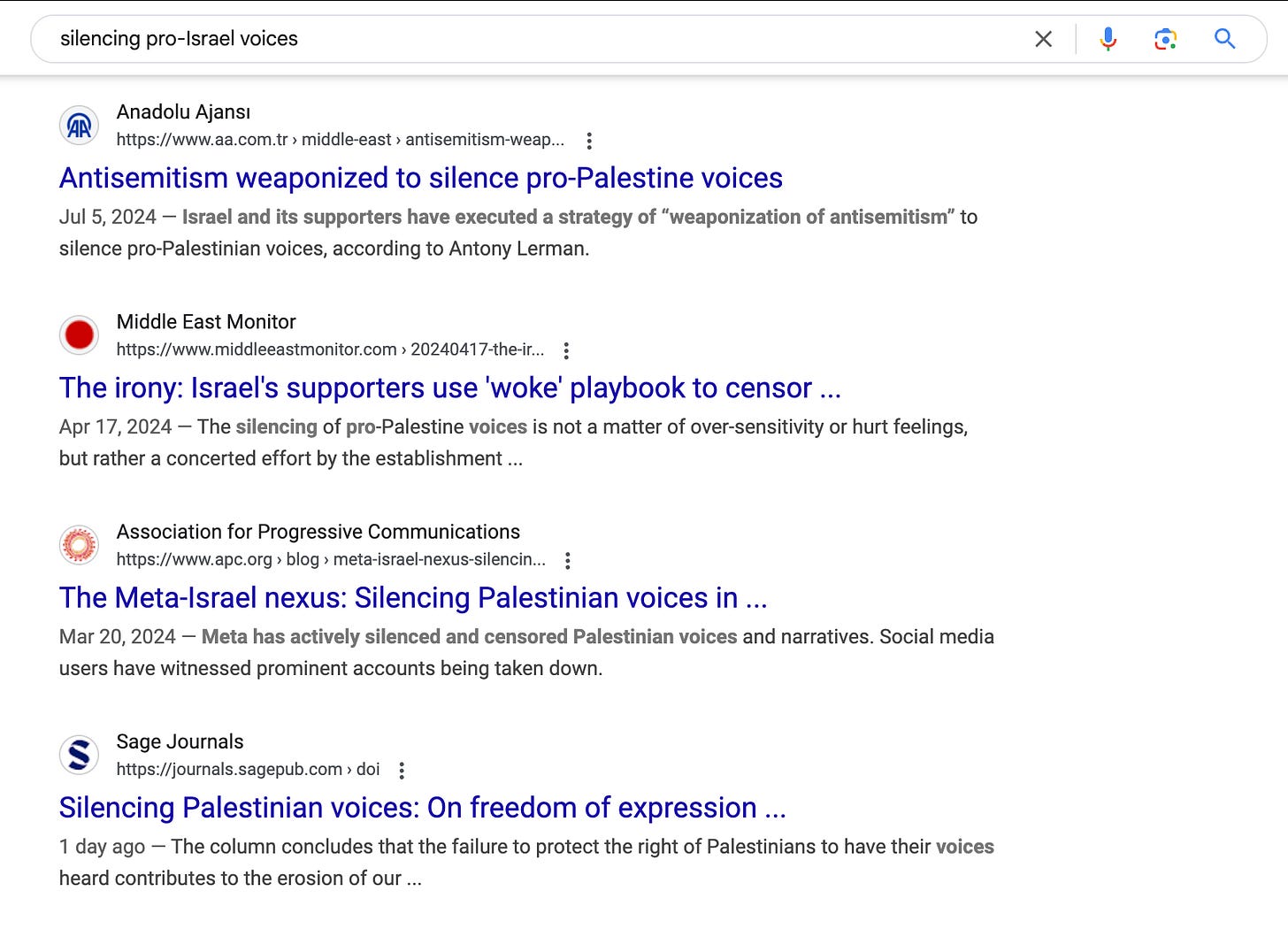Click the 'Apr 17, 2024' result date
The height and width of the screenshot is (929, 1288).
click(116, 426)
